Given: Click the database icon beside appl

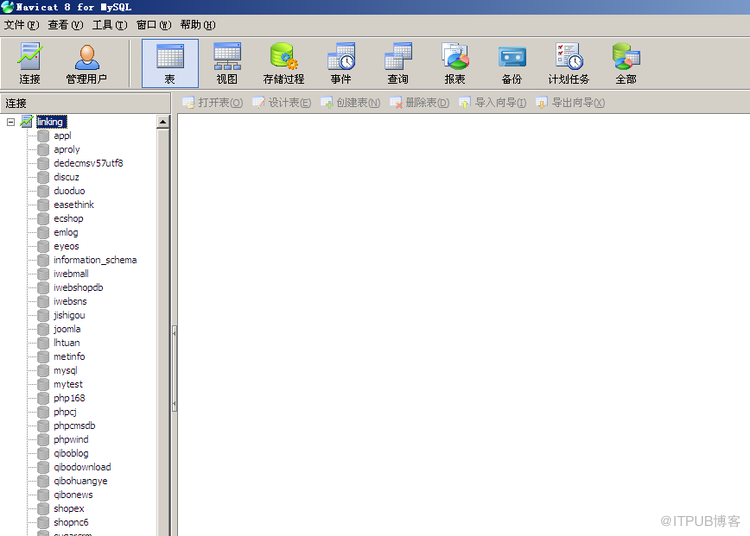Looking at the screenshot, I should [x=44, y=136].
